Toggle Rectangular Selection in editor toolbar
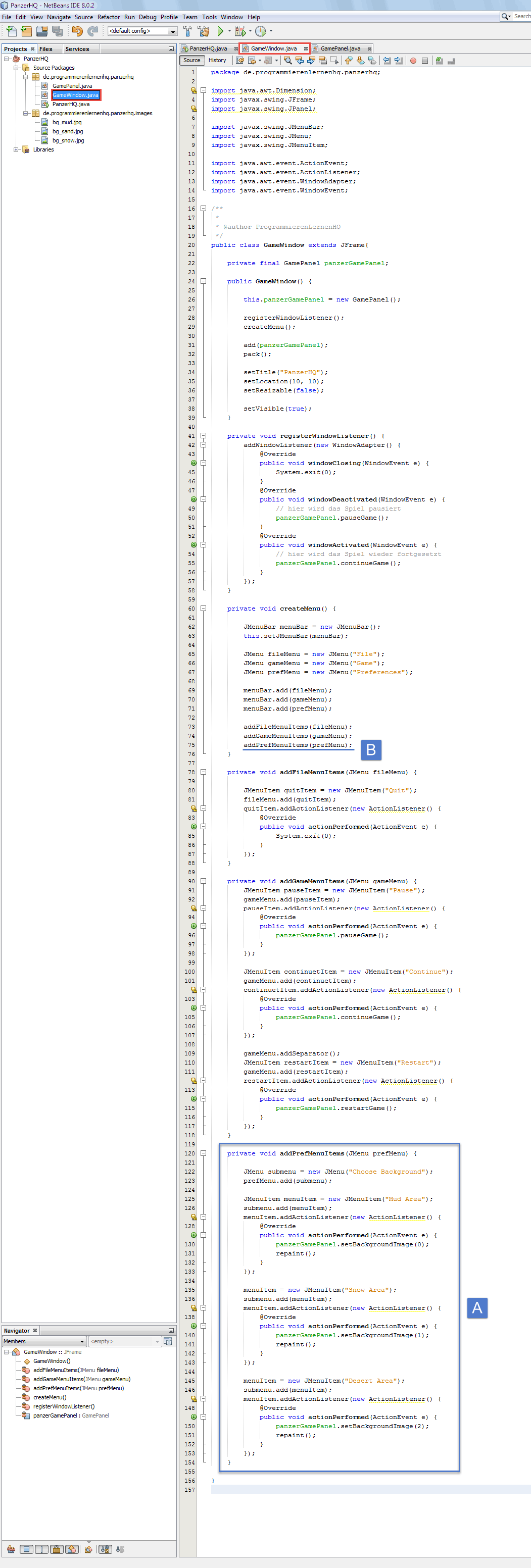This screenshot has height=1568, width=531. [x=334, y=60]
